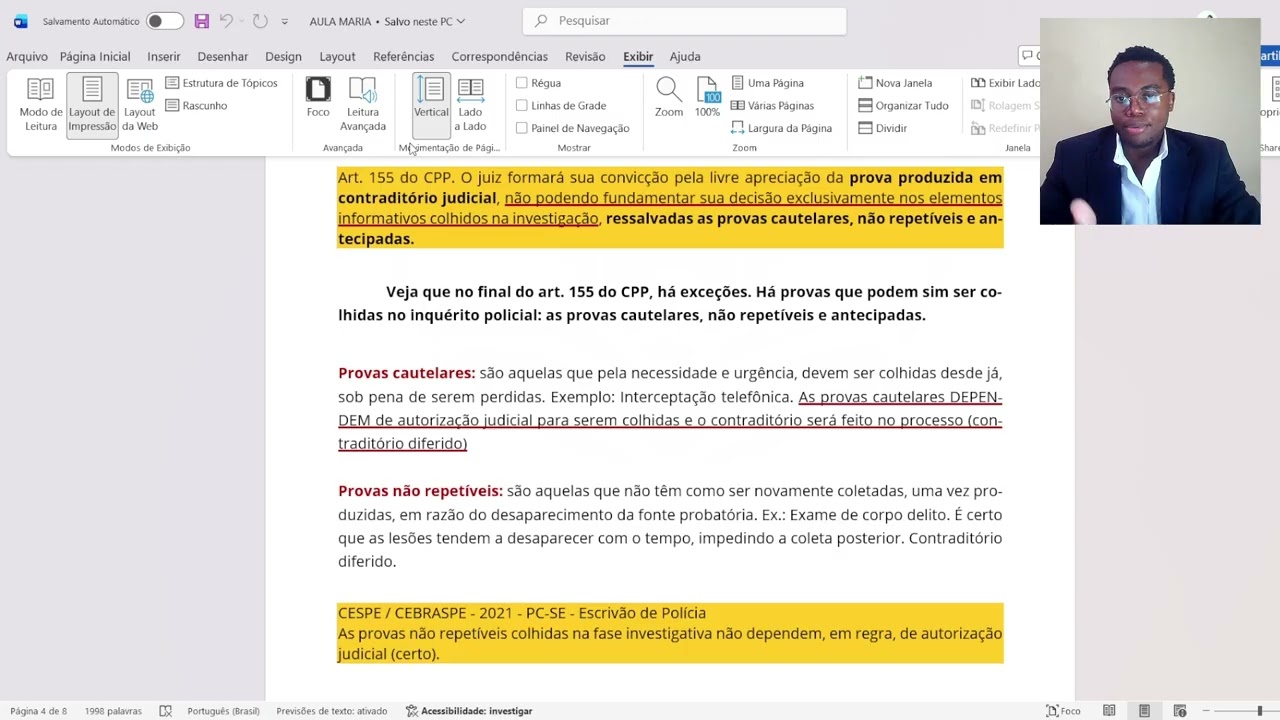Open the Design tab

pos(283,57)
